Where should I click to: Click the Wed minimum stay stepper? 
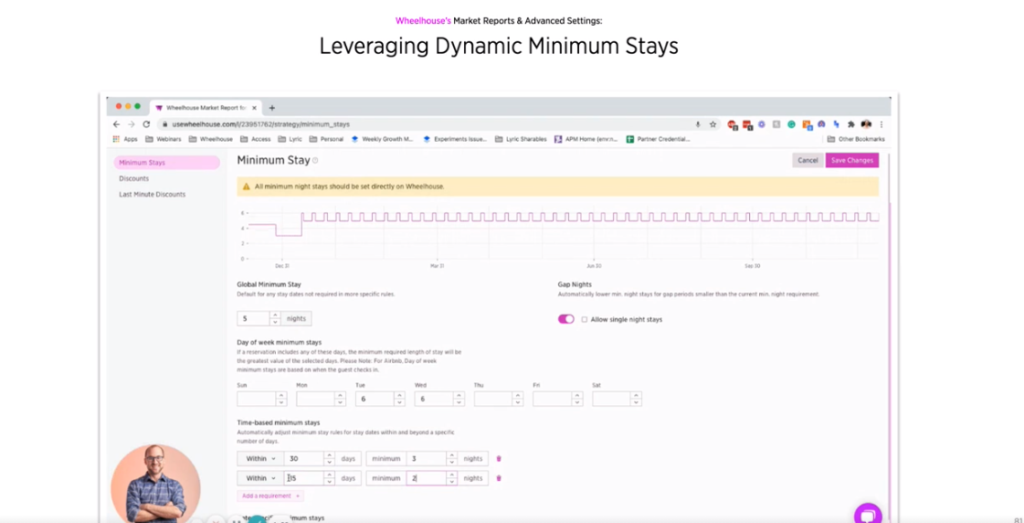point(458,399)
